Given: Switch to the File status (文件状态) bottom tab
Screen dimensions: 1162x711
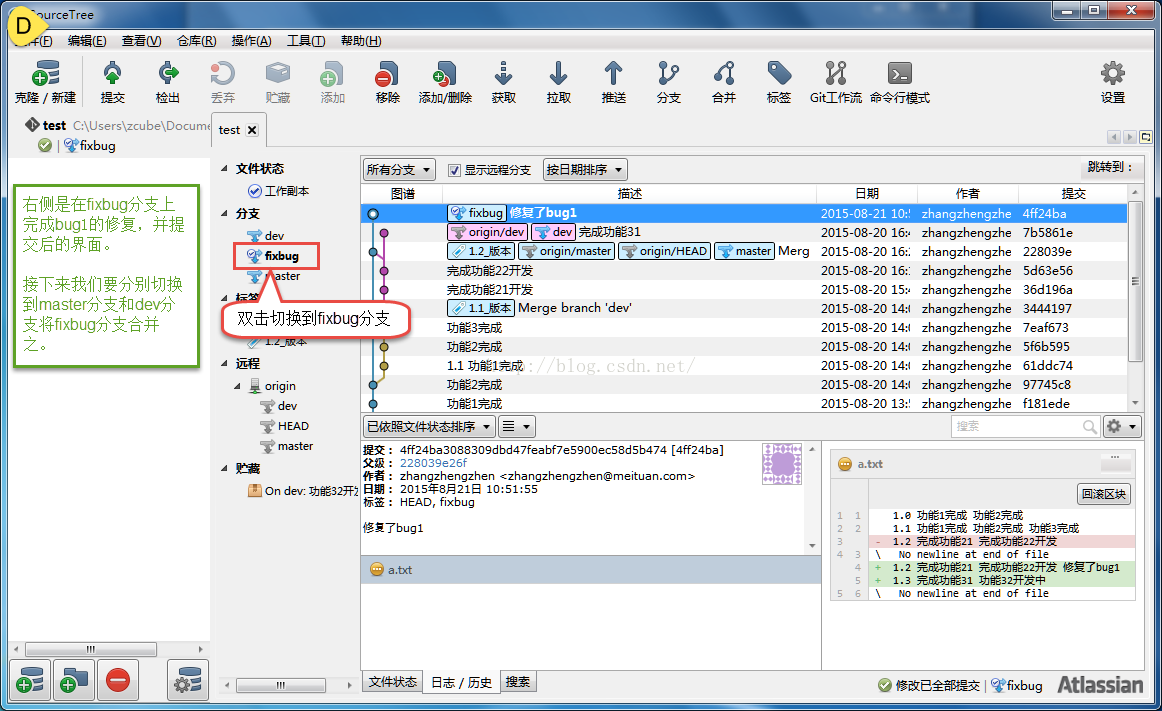Looking at the screenshot, I should (x=393, y=682).
